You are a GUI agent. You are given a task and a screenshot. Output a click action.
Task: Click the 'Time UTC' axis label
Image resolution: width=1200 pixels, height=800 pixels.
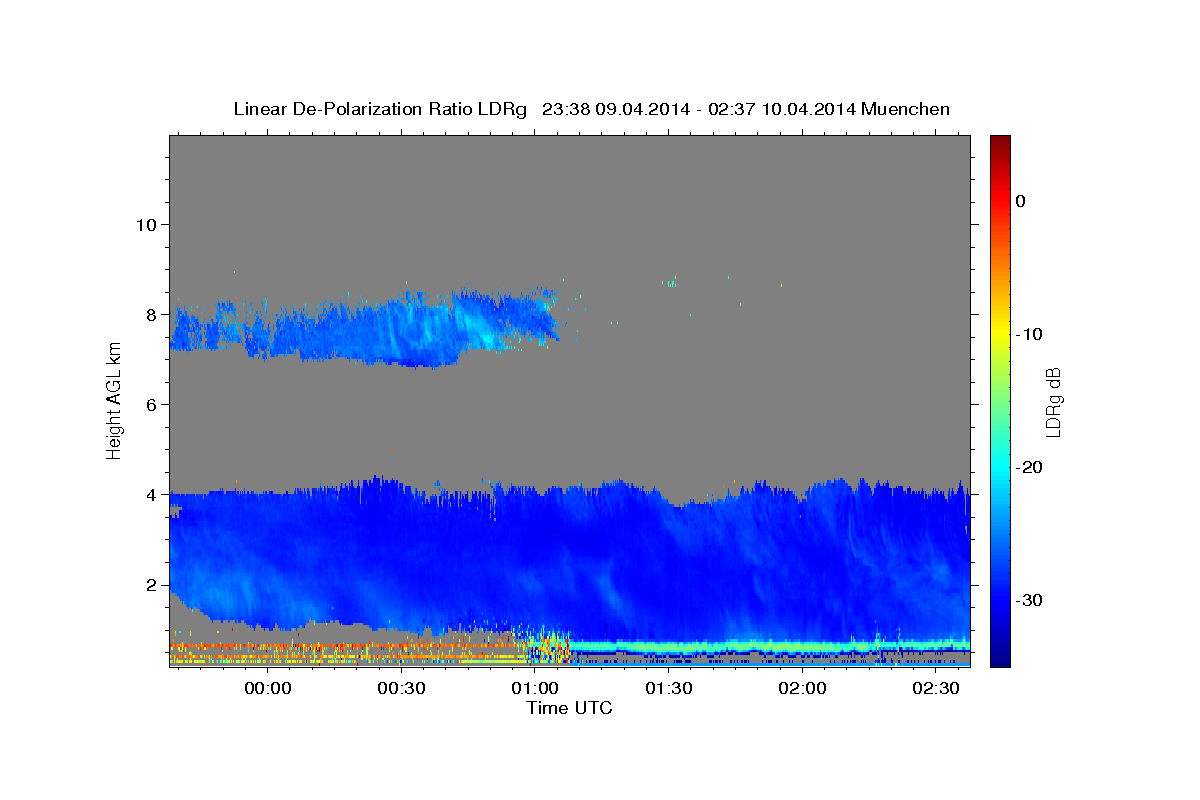click(x=569, y=708)
